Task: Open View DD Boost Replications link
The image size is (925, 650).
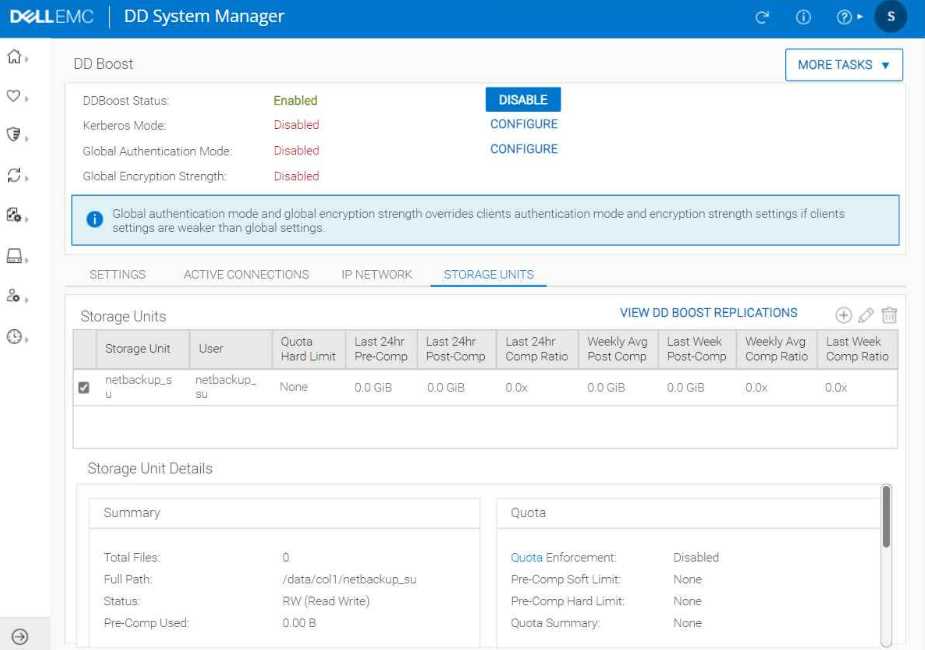Action: click(x=708, y=313)
